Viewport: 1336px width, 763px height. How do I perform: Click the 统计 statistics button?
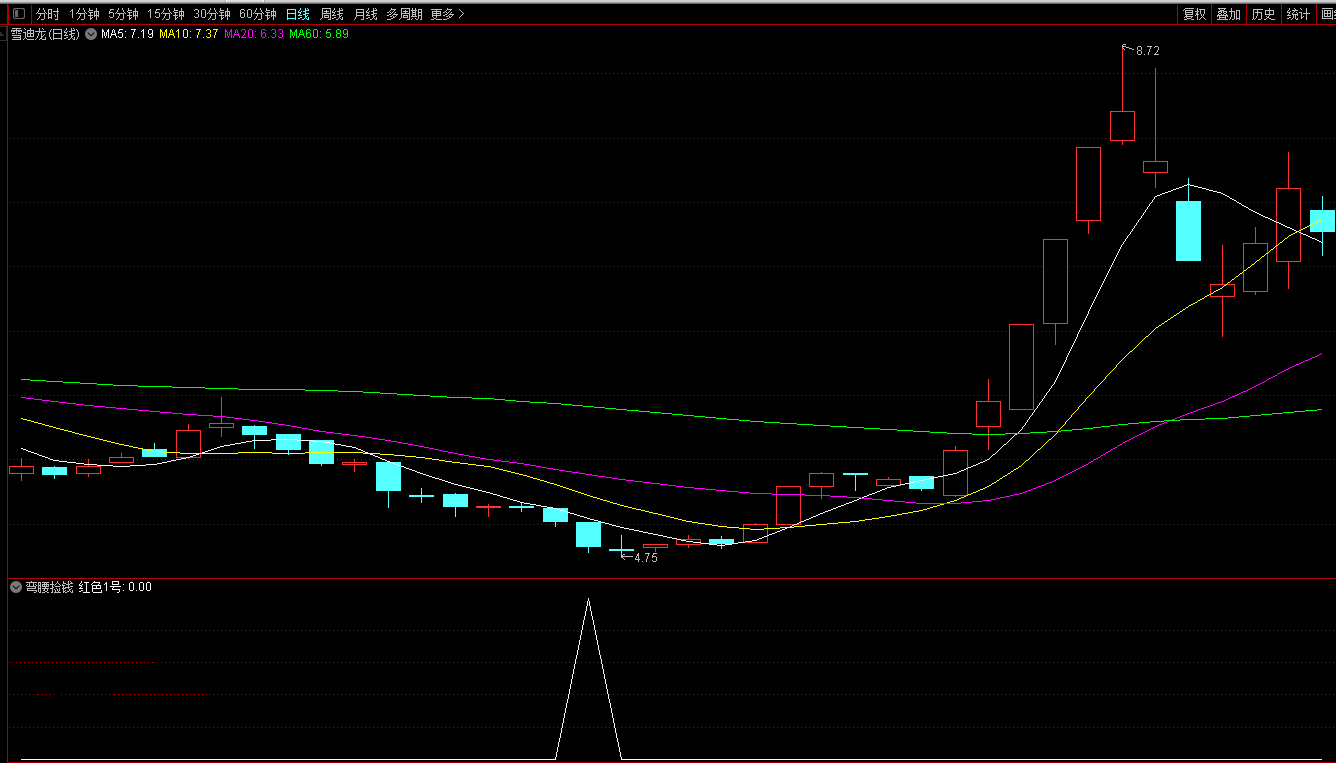[x=1298, y=14]
